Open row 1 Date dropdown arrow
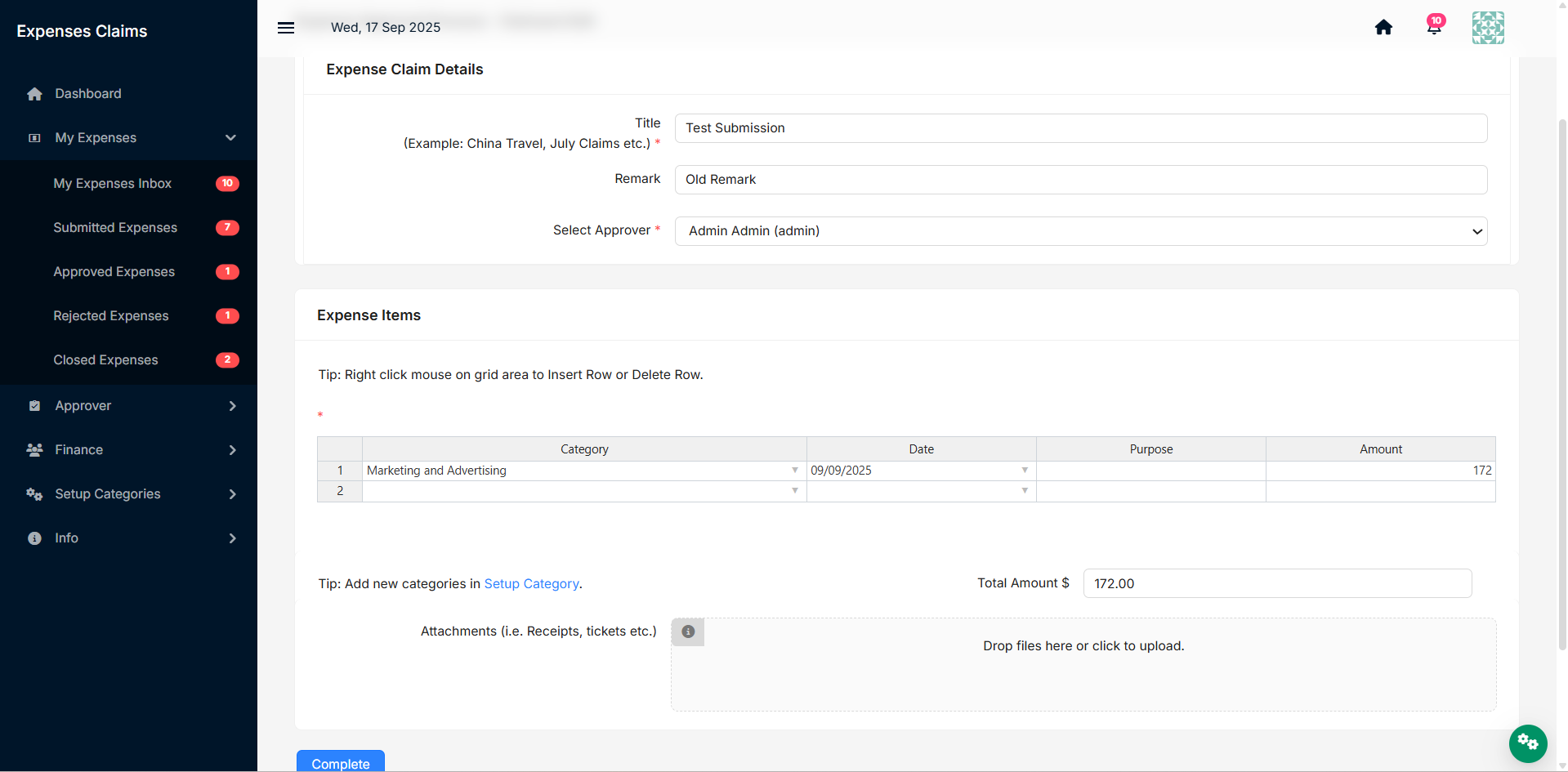The width and height of the screenshot is (1568, 772). [x=1025, y=471]
